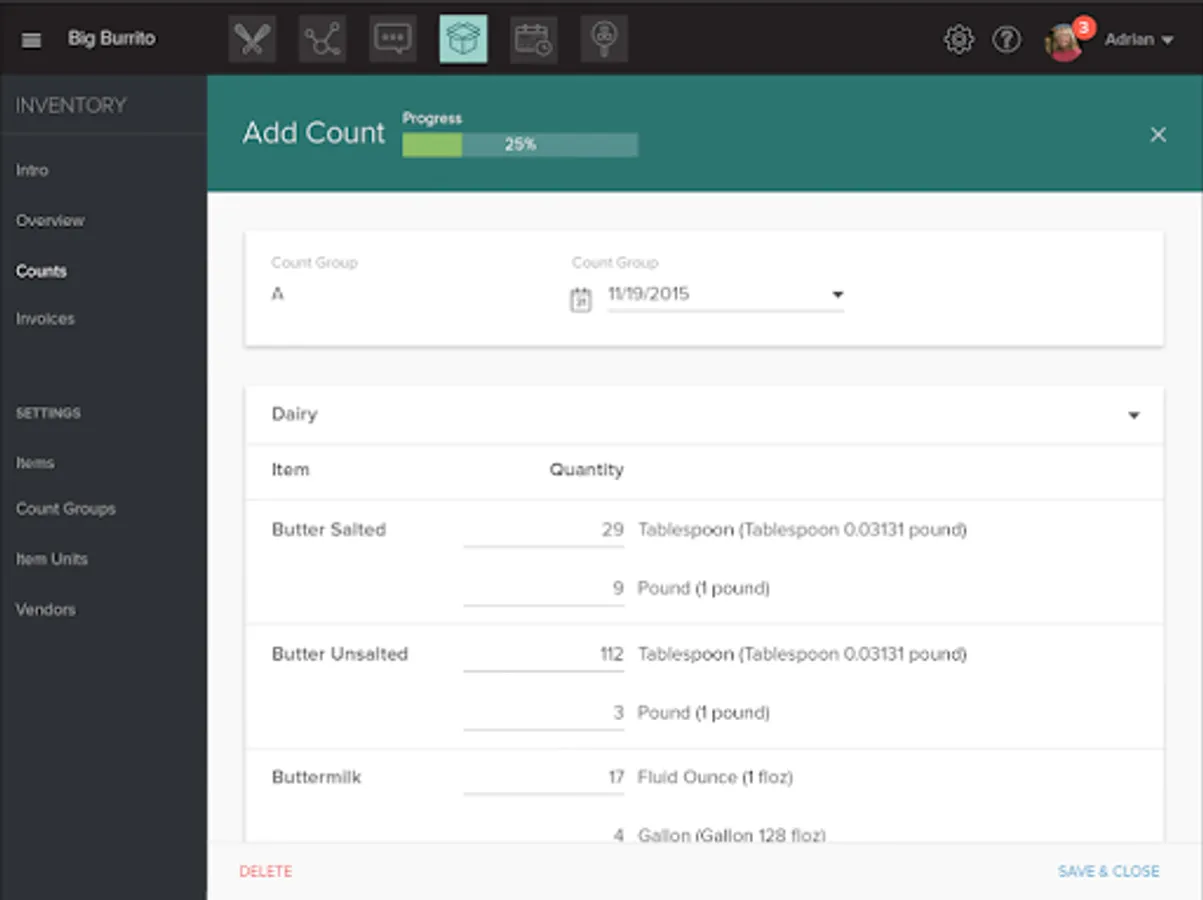The image size is (1203, 900).
Task: Open Items under Settings
Action: (35, 463)
